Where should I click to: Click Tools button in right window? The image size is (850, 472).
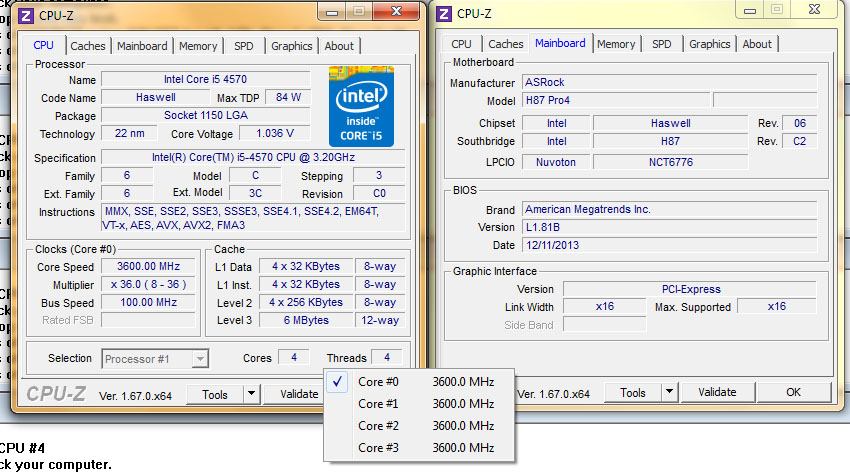click(633, 392)
